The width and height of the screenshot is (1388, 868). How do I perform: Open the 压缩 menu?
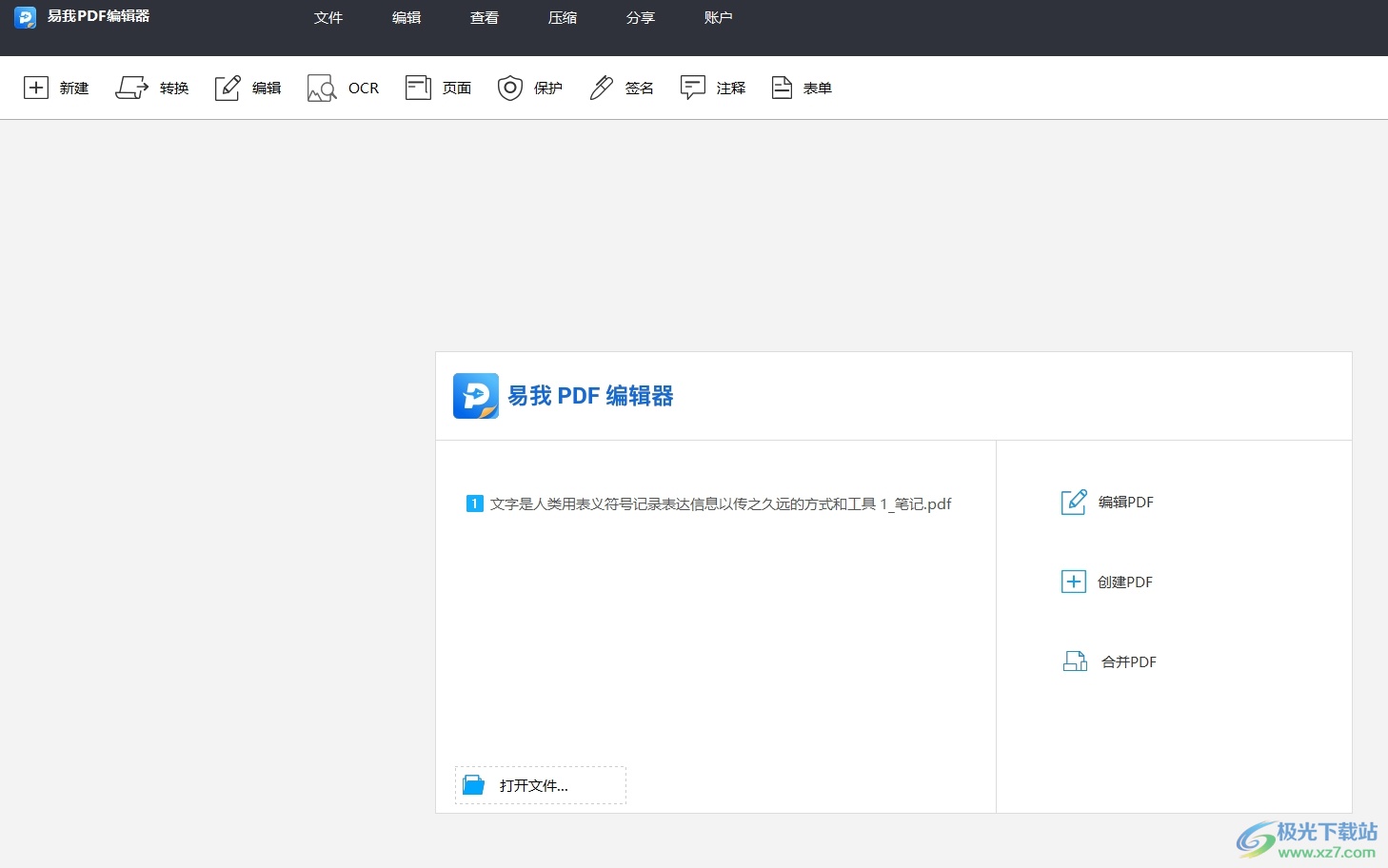(563, 17)
